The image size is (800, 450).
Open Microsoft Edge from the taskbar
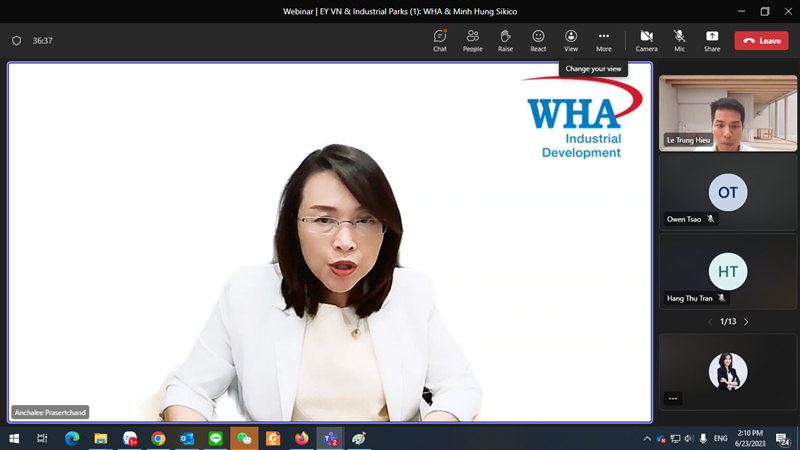click(x=72, y=438)
